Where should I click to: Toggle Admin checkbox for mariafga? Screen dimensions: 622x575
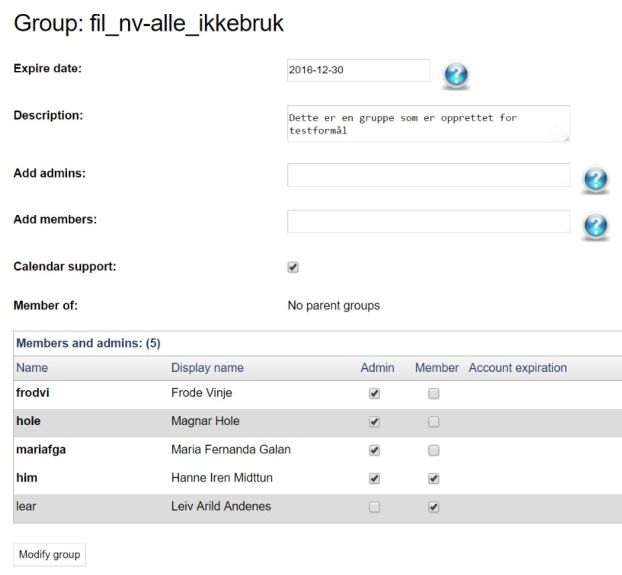tap(374, 450)
